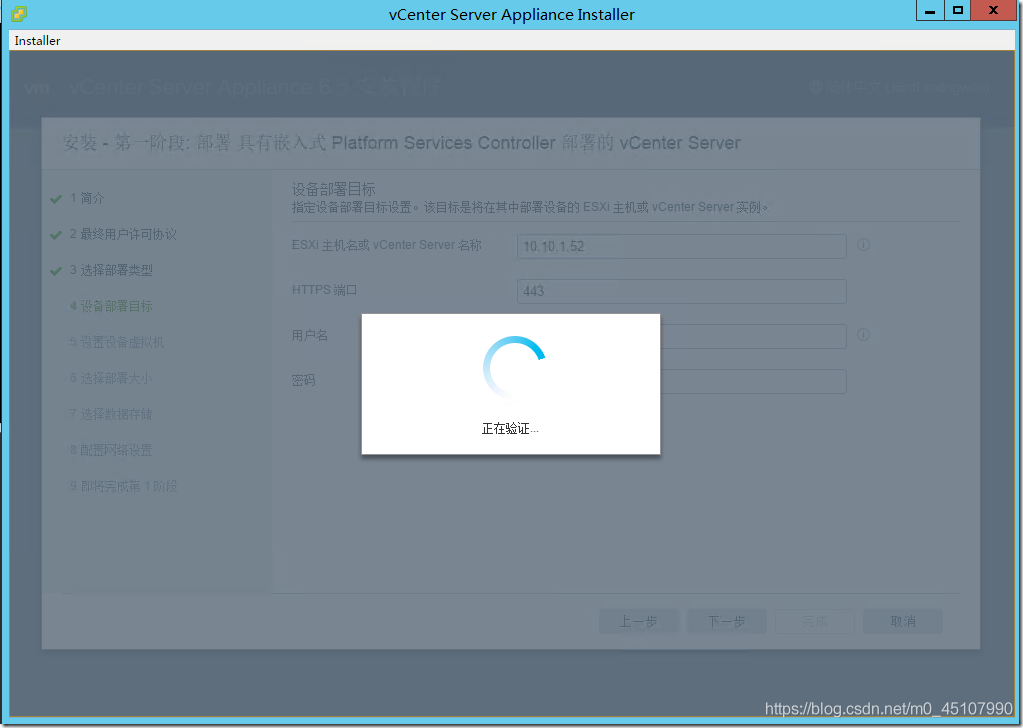Close the vCenter Server Appliance Installer window
The height and width of the screenshot is (728, 1023).
click(994, 10)
